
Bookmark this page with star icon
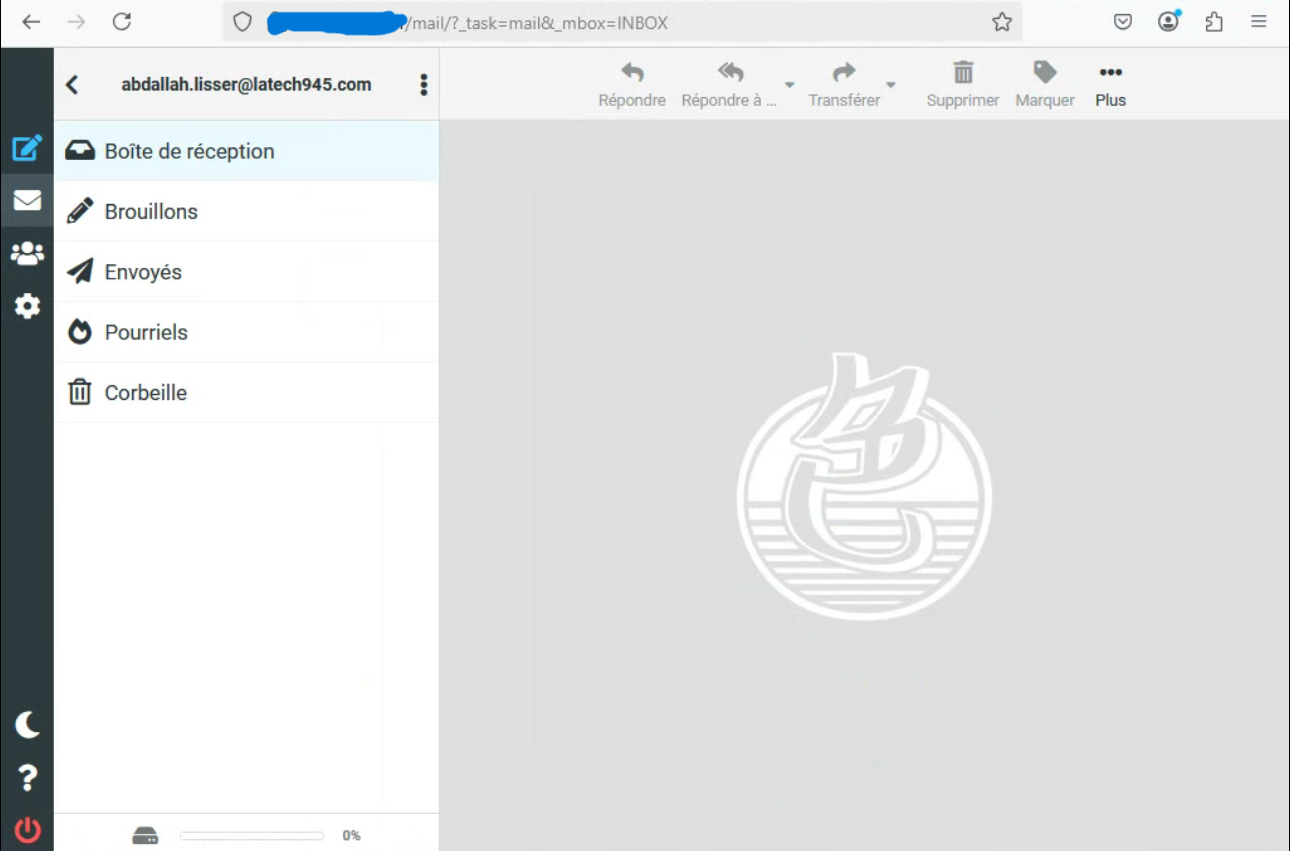pyautogui.click(x=1002, y=22)
